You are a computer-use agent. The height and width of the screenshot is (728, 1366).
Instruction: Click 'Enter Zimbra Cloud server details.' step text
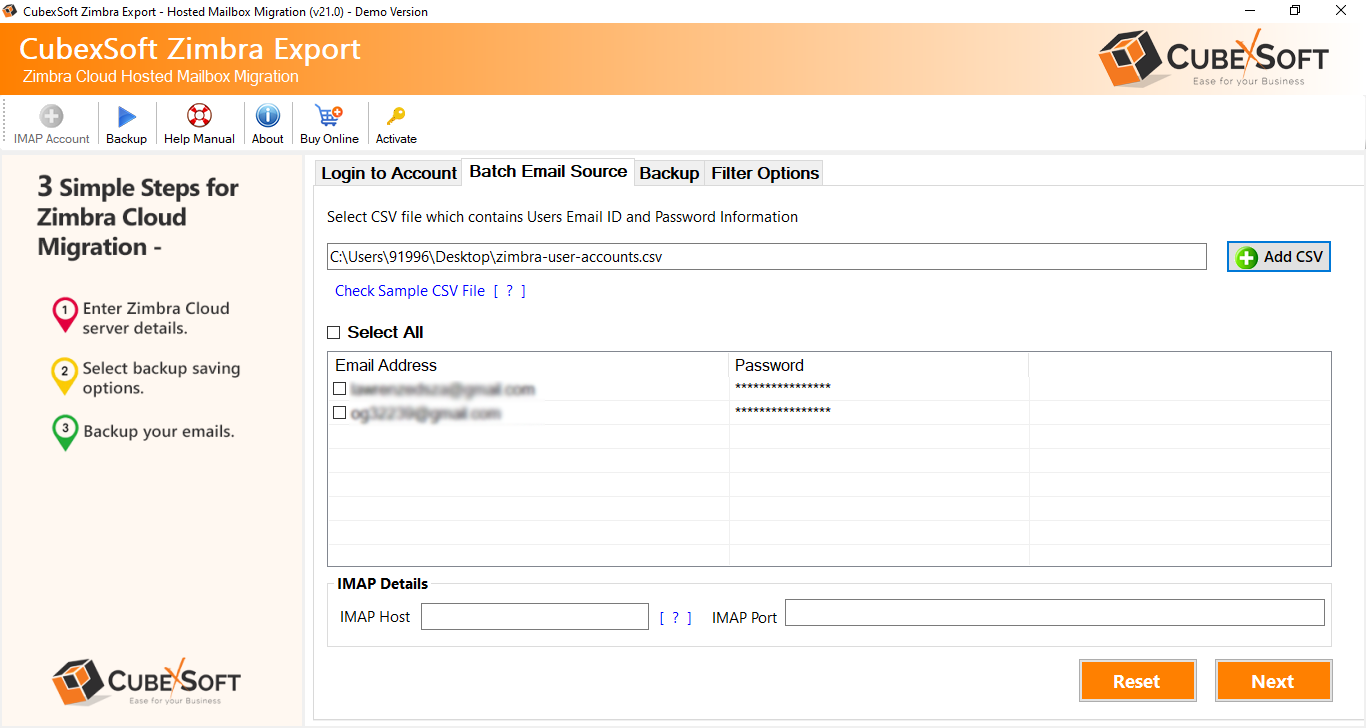156,318
